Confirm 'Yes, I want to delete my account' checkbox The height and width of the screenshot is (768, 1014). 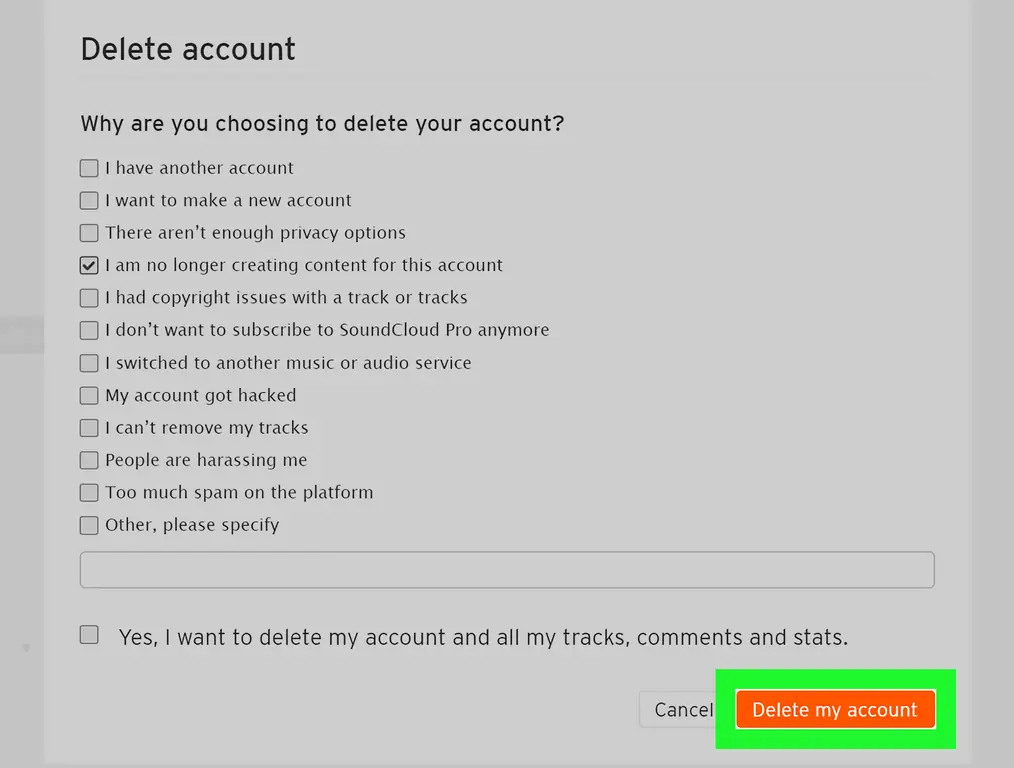point(89,635)
